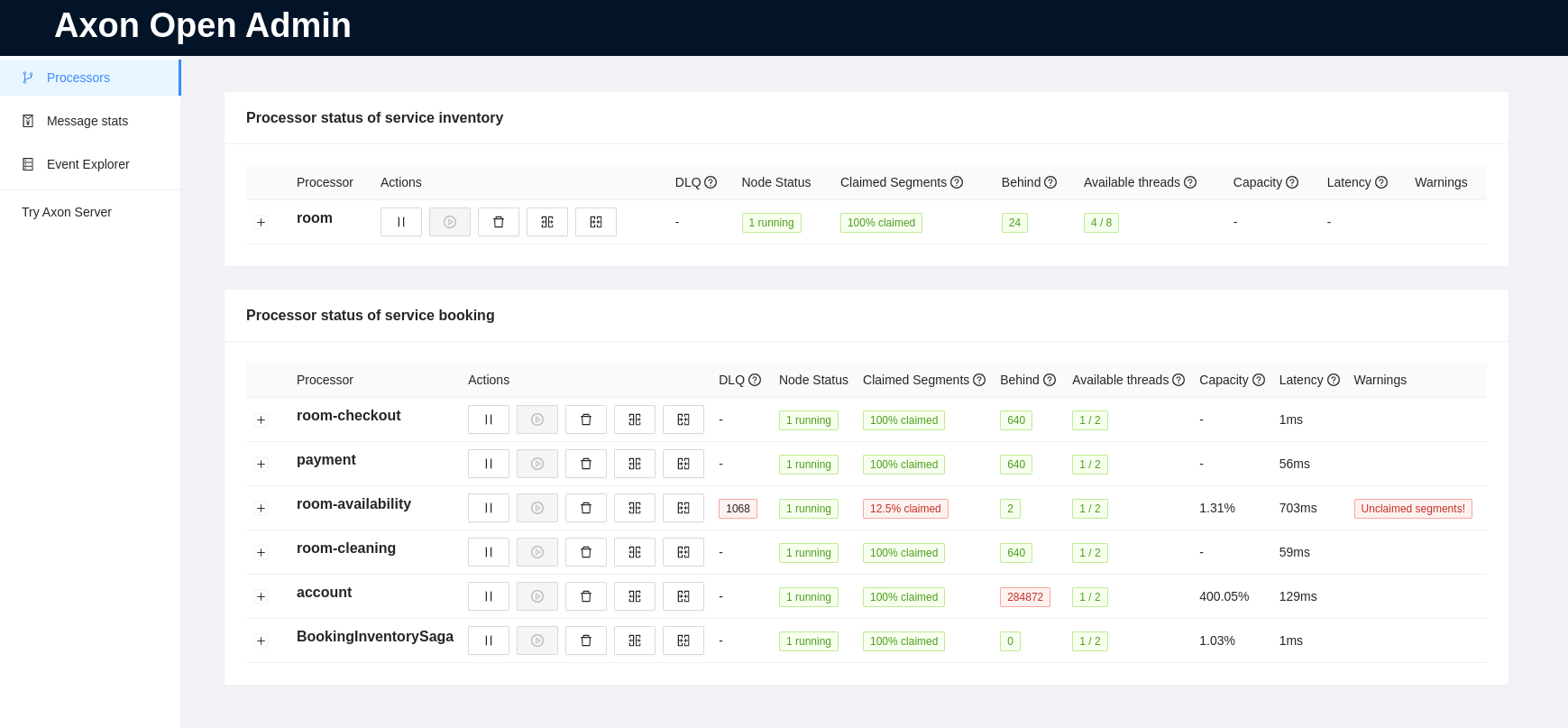The image size is (1568, 728).
Task: Click the '4 / 8' available threads tag
Action: (1101, 223)
